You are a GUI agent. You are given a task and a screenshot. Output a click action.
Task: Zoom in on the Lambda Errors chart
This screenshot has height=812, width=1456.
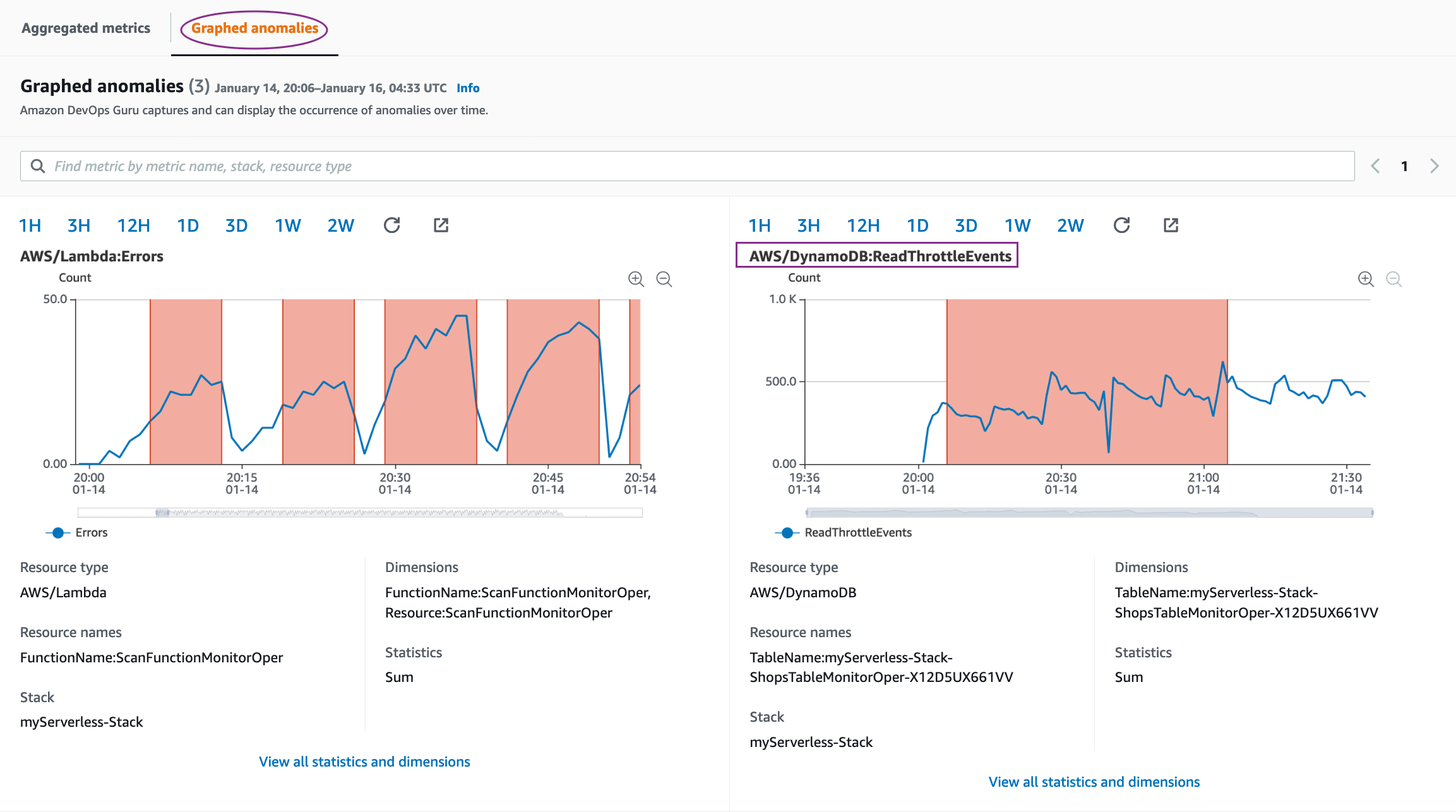tap(636, 279)
